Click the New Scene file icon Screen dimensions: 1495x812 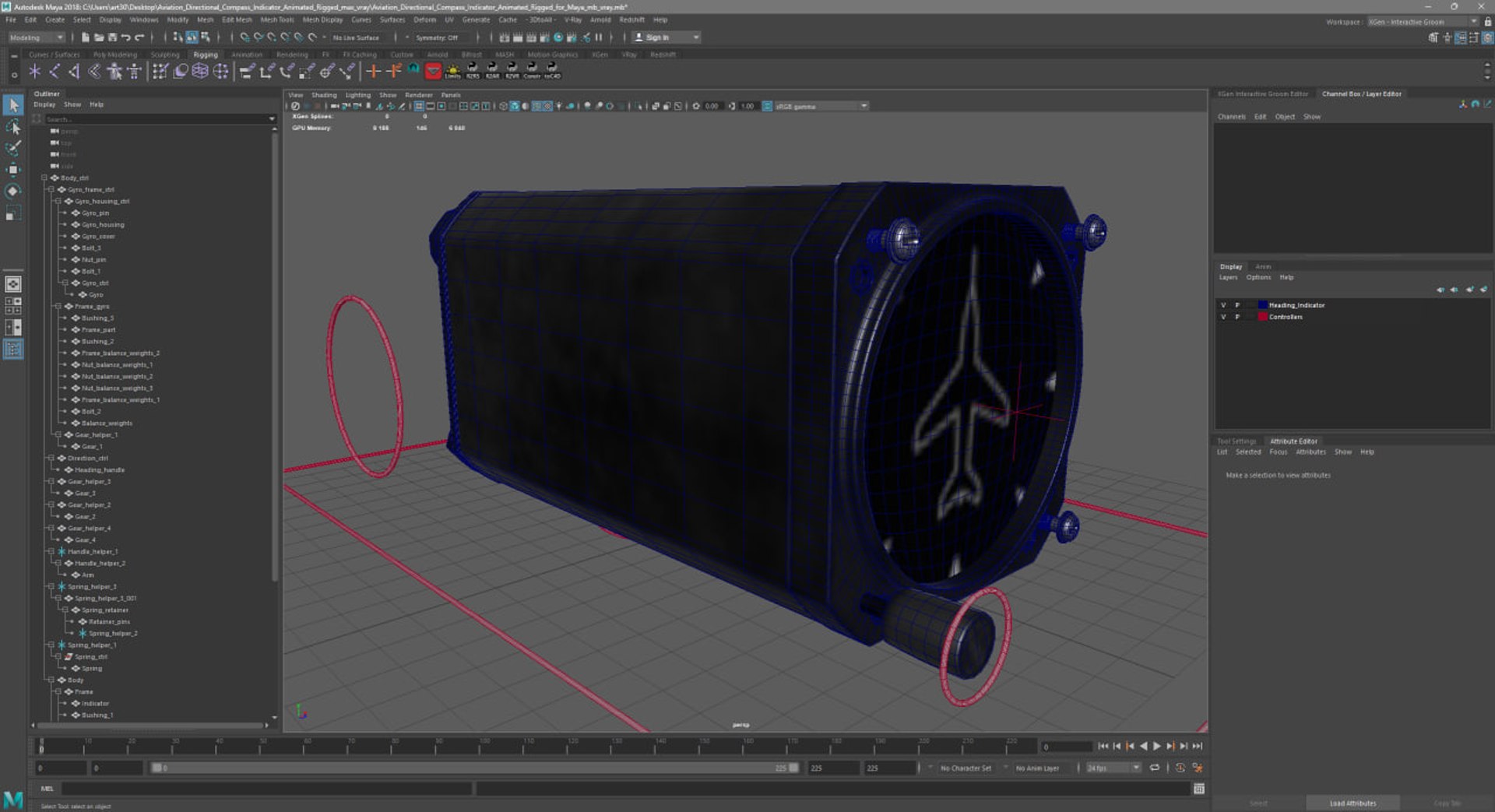tap(85, 37)
